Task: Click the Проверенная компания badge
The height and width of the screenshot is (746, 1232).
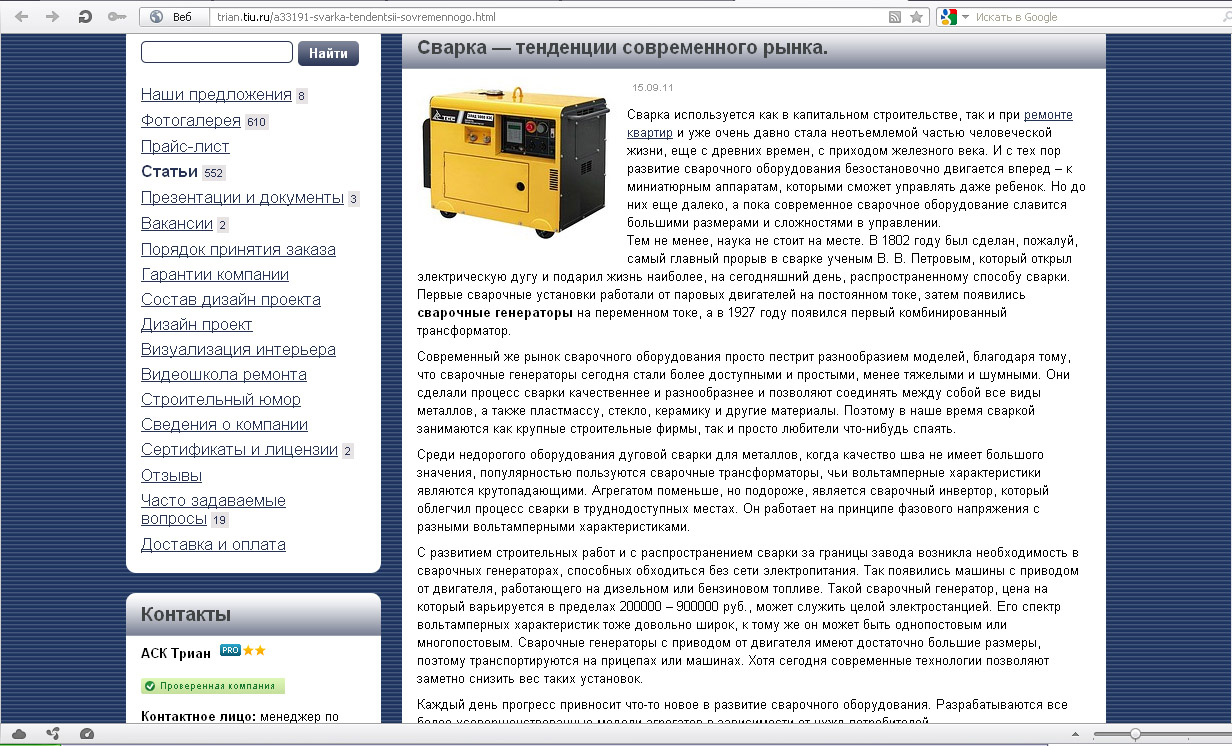Action: coord(213,686)
